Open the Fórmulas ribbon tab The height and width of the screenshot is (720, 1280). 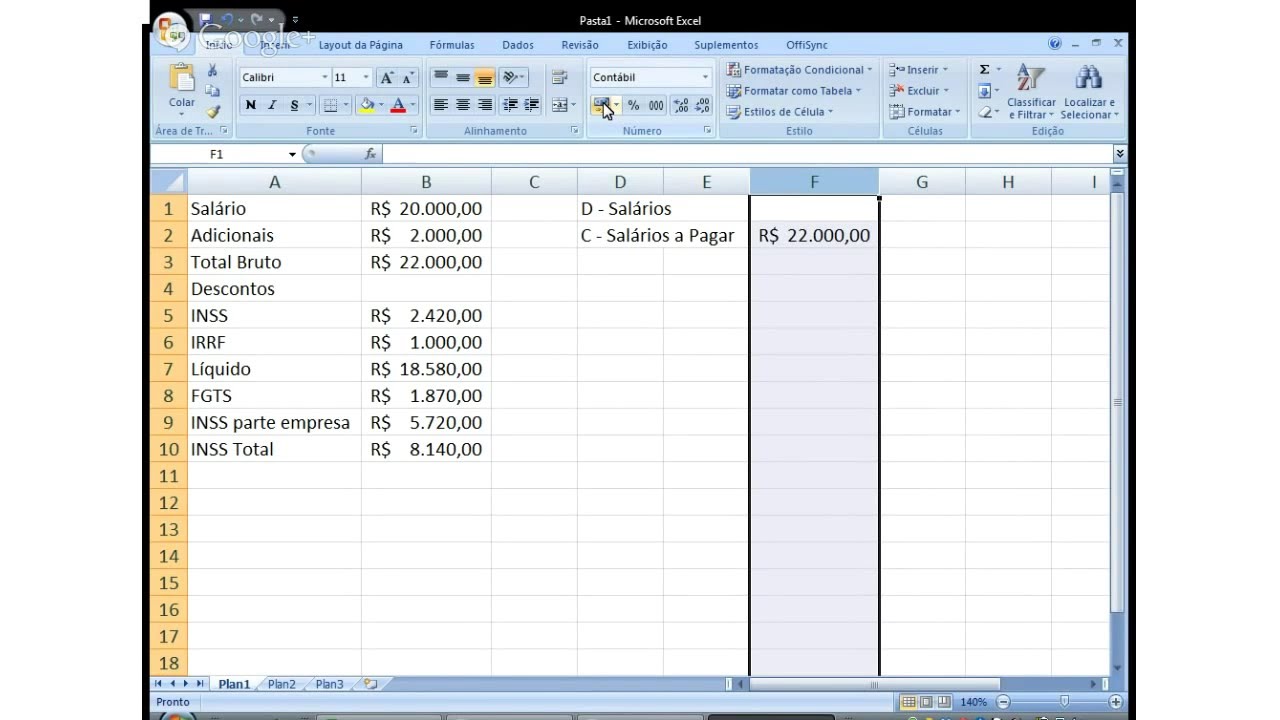[x=452, y=45]
